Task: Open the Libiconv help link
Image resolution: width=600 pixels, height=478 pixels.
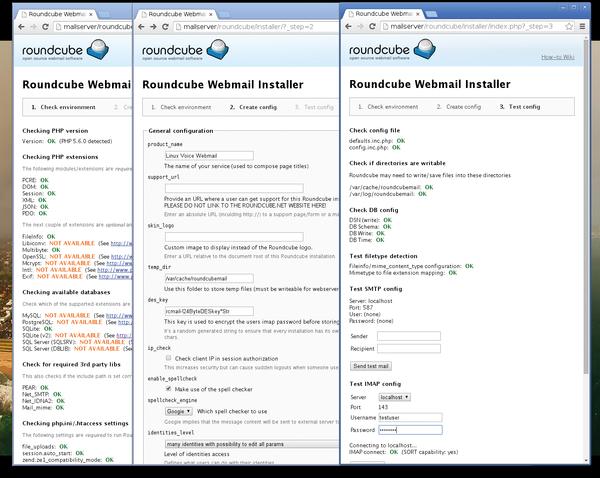Action: (121, 243)
